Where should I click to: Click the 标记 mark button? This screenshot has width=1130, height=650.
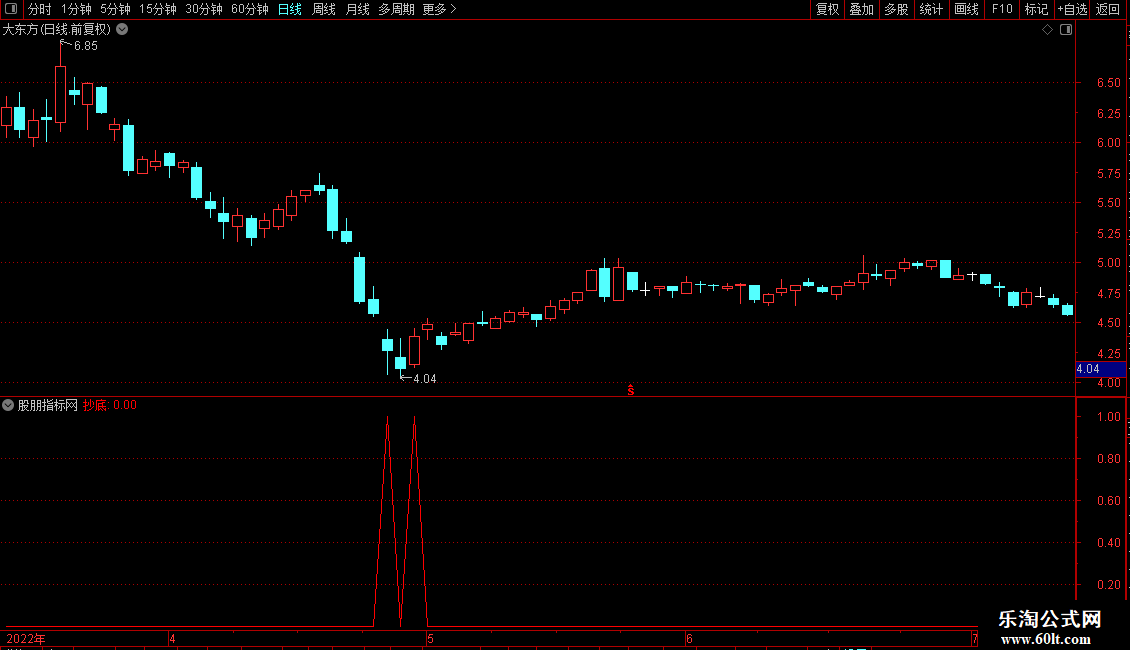[1036, 9]
